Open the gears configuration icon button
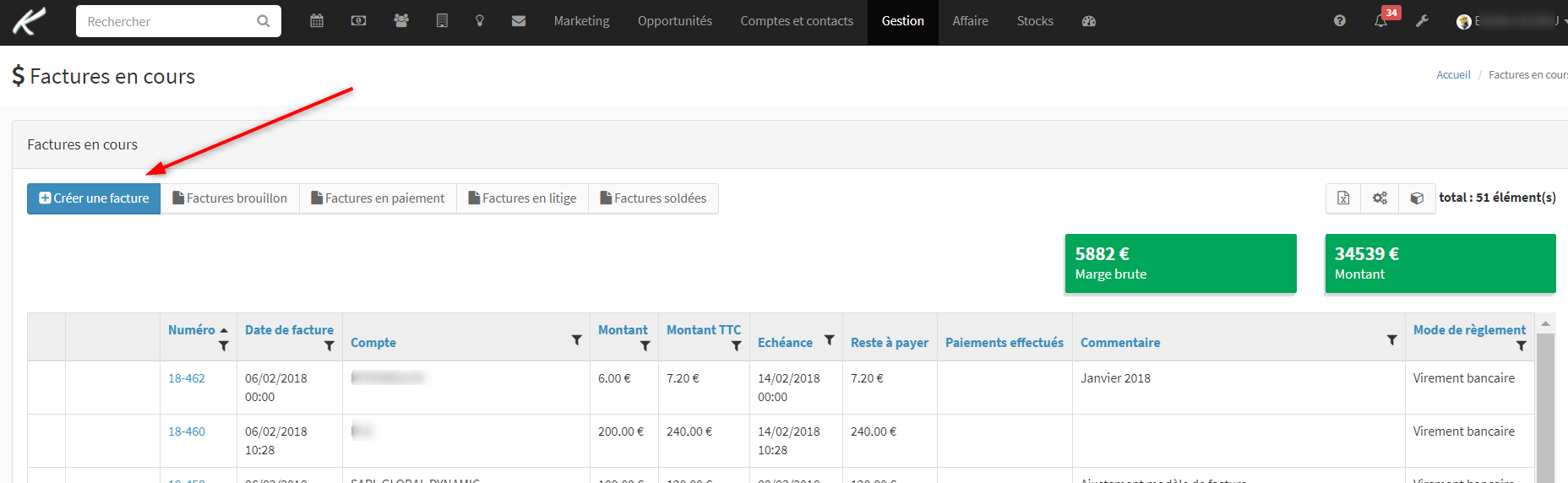 [x=1380, y=198]
